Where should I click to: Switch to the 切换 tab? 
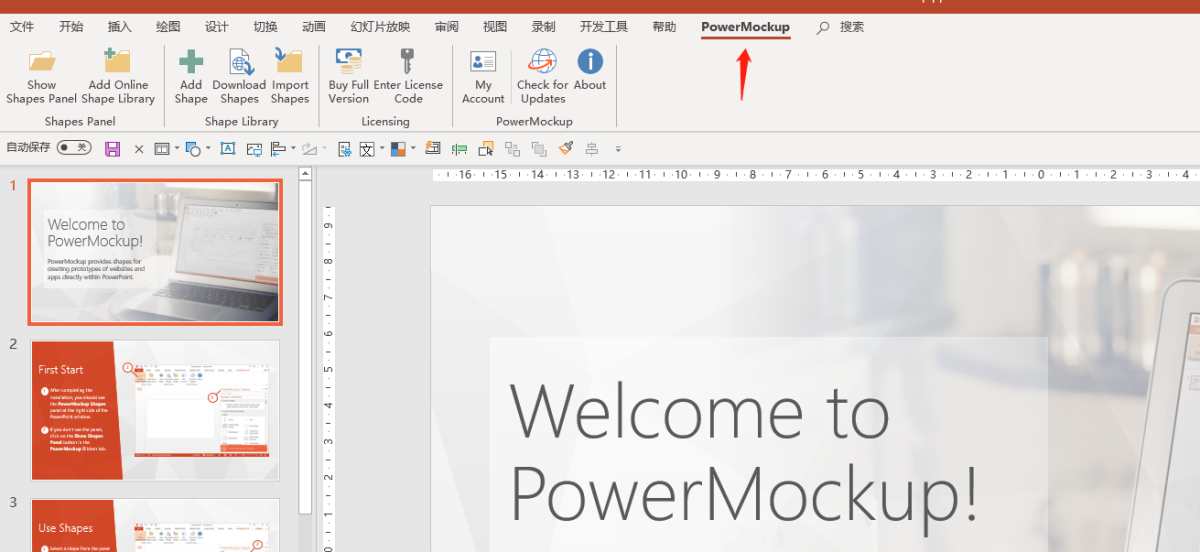[x=265, y=27]
